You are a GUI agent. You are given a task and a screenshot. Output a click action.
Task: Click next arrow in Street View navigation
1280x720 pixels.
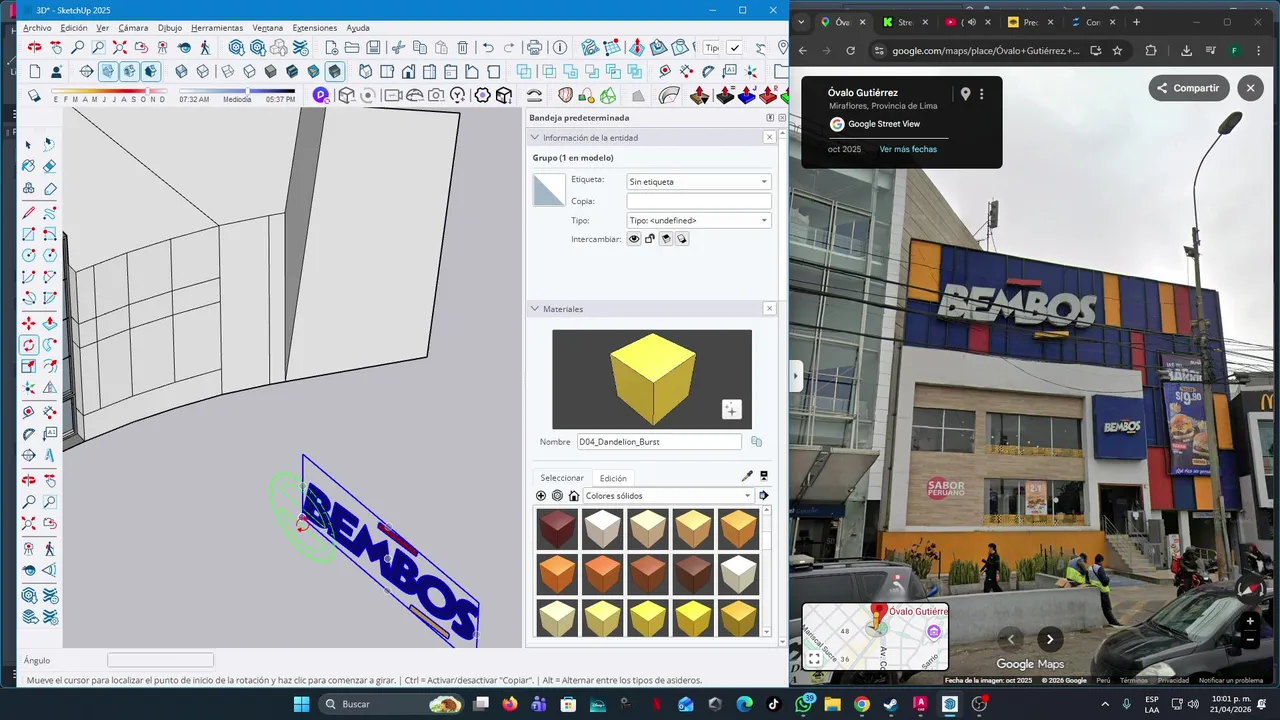click(x=1050, y=639)
